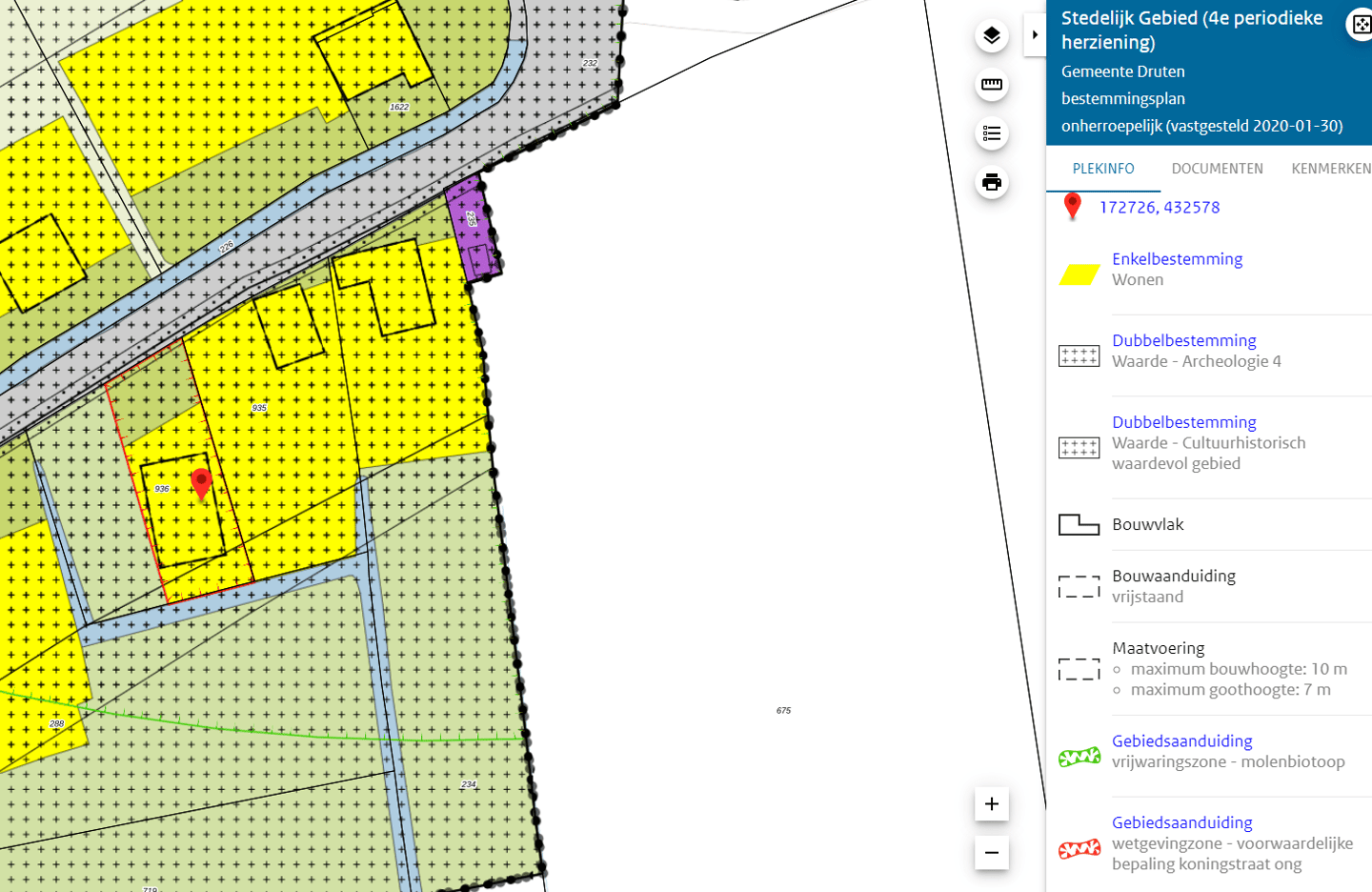Click the print map icon
This screenshot has width=1372, height=892.
[x=992, y=182]
